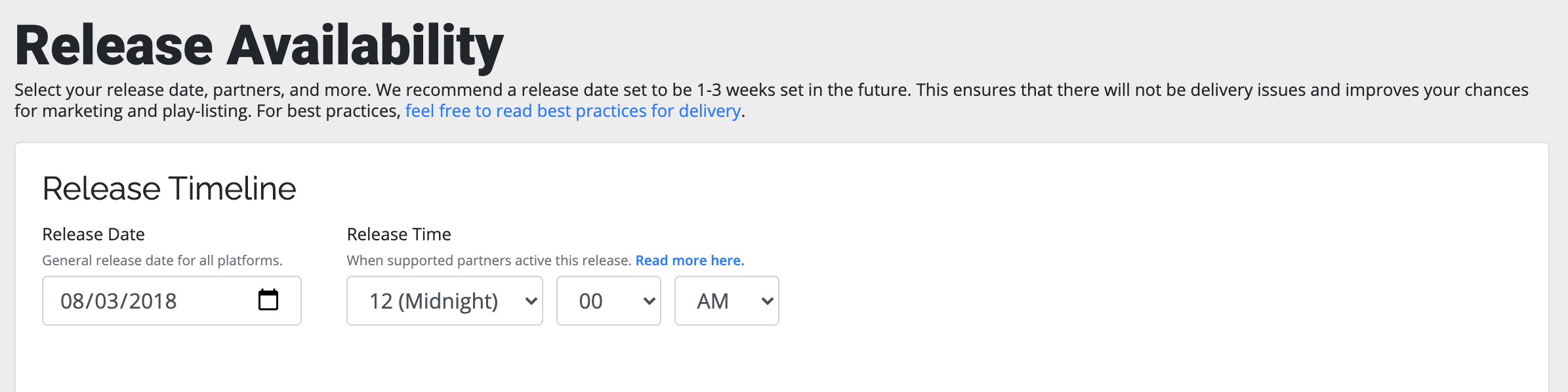Click the Release Timeline heading
1568x392 pixels.
[169, 189]
